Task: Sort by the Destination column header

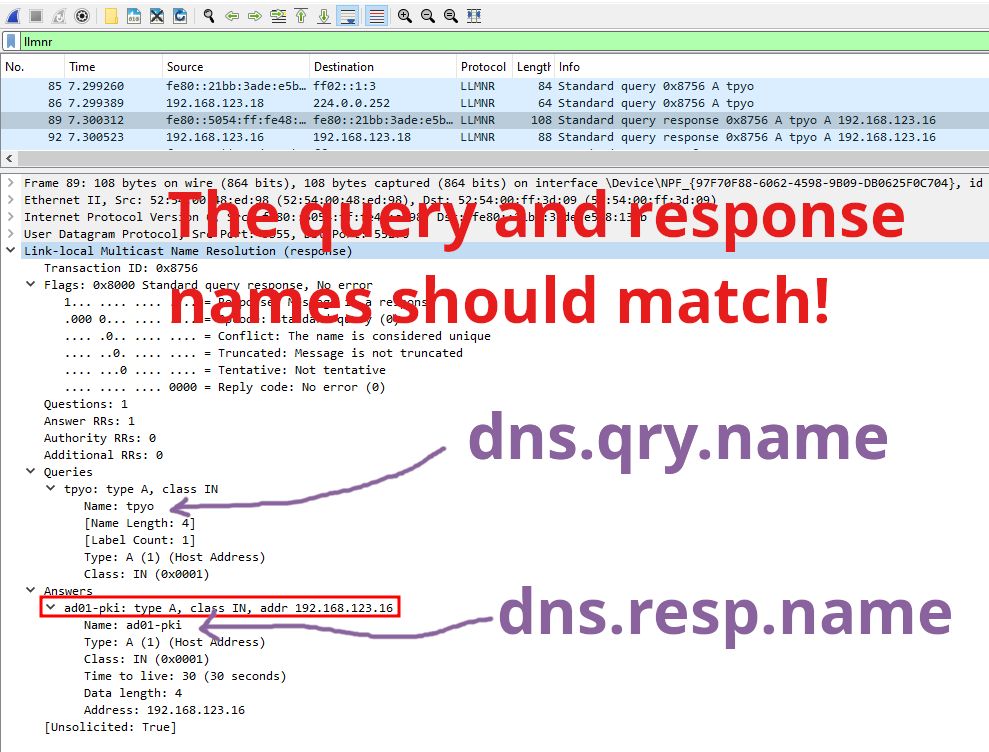Action: pos(382,67)
